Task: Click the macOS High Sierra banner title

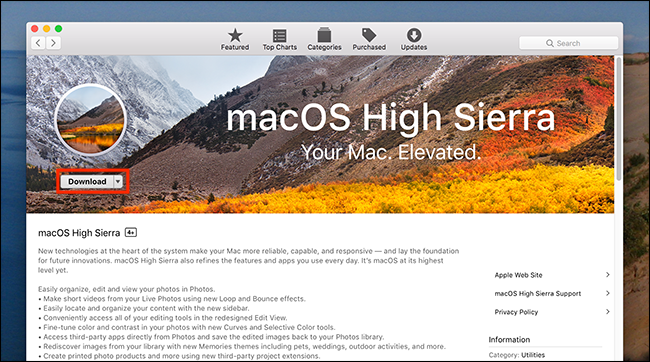Action: pyautogui.click(x=390, y=118)
